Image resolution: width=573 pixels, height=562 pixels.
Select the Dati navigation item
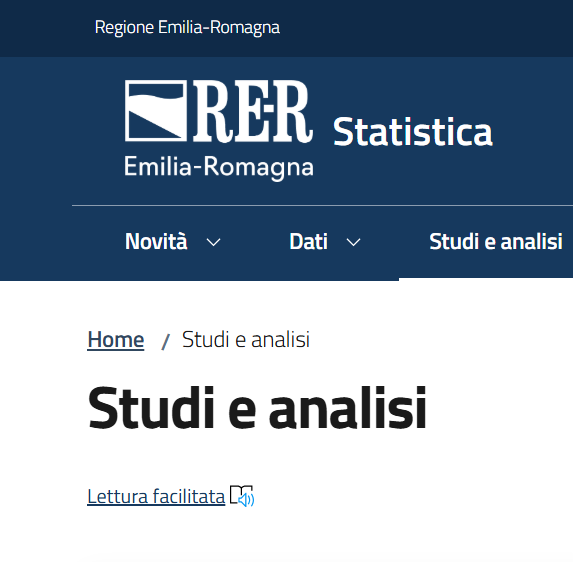pyautogui.click(x=308, y=242)
